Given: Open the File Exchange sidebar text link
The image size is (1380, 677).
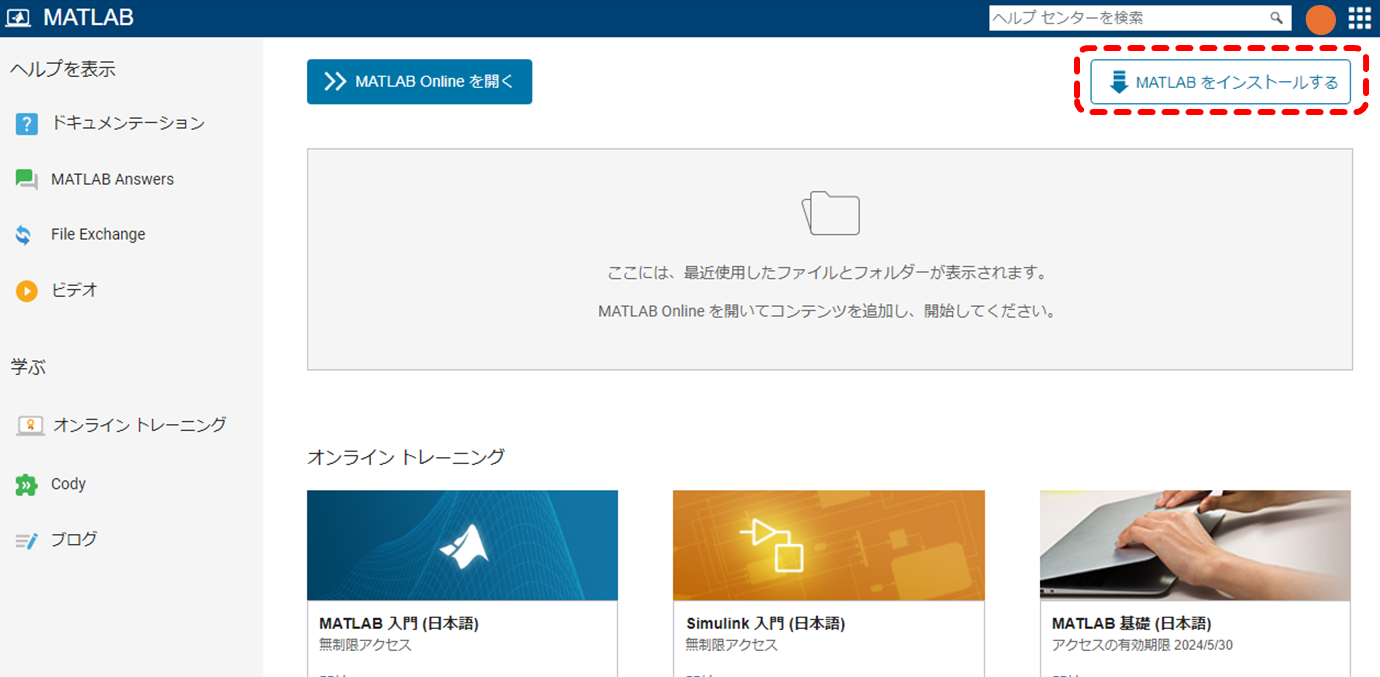Looking at the screenshot, I should tap(98, 234).
